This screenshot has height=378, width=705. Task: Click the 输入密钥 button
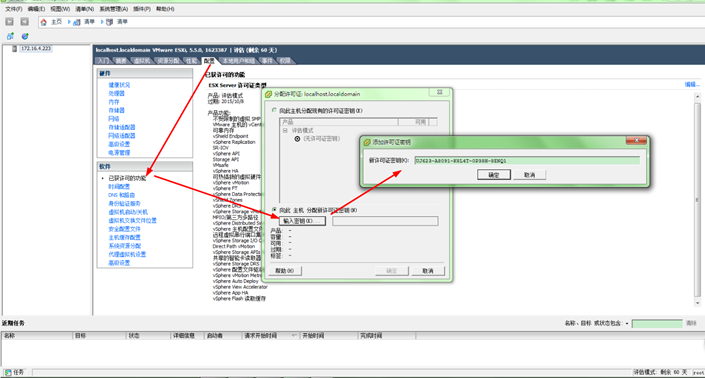click(302, 221)
